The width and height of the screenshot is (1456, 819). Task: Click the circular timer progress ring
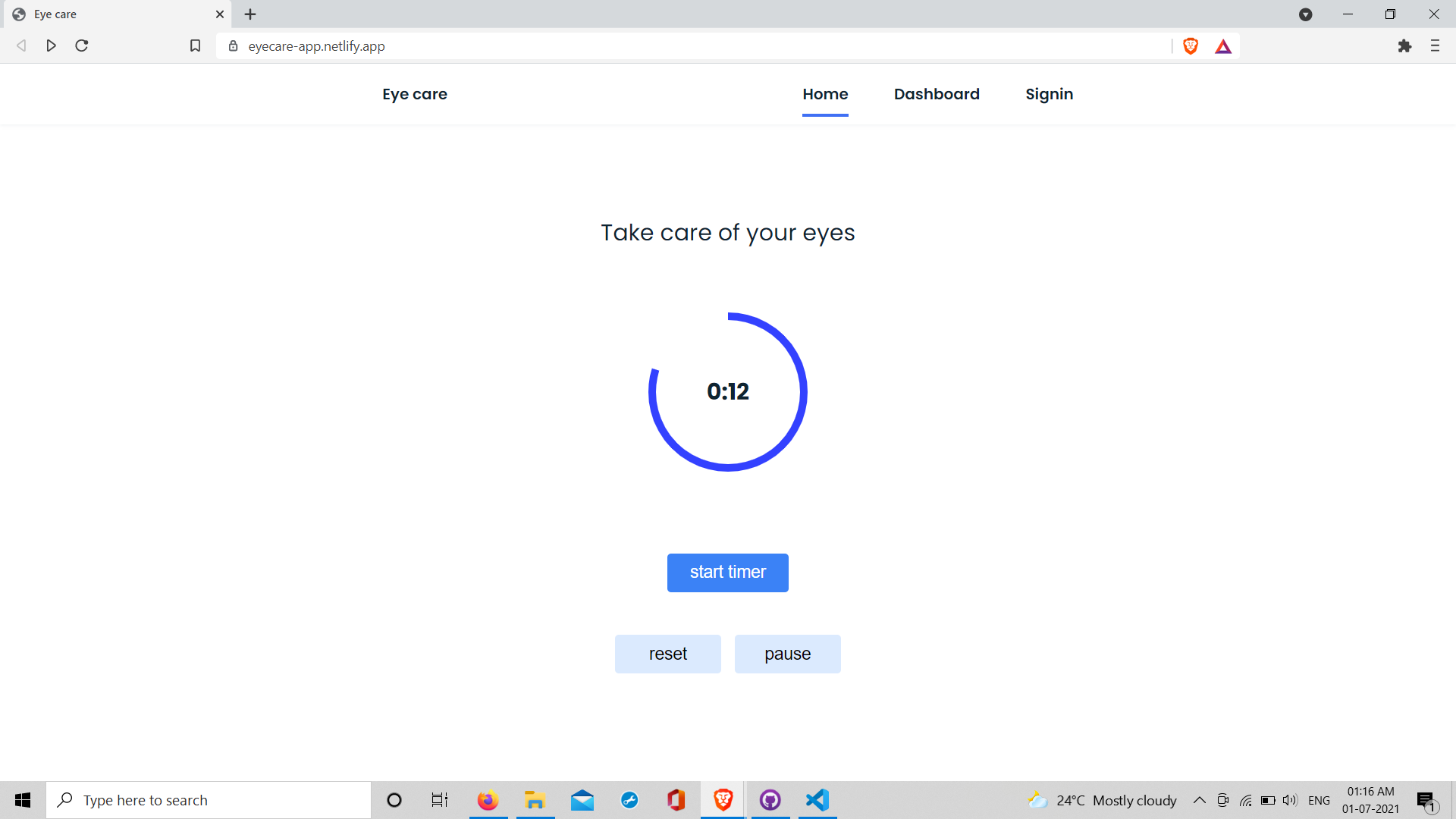click(x=804, y=392)
